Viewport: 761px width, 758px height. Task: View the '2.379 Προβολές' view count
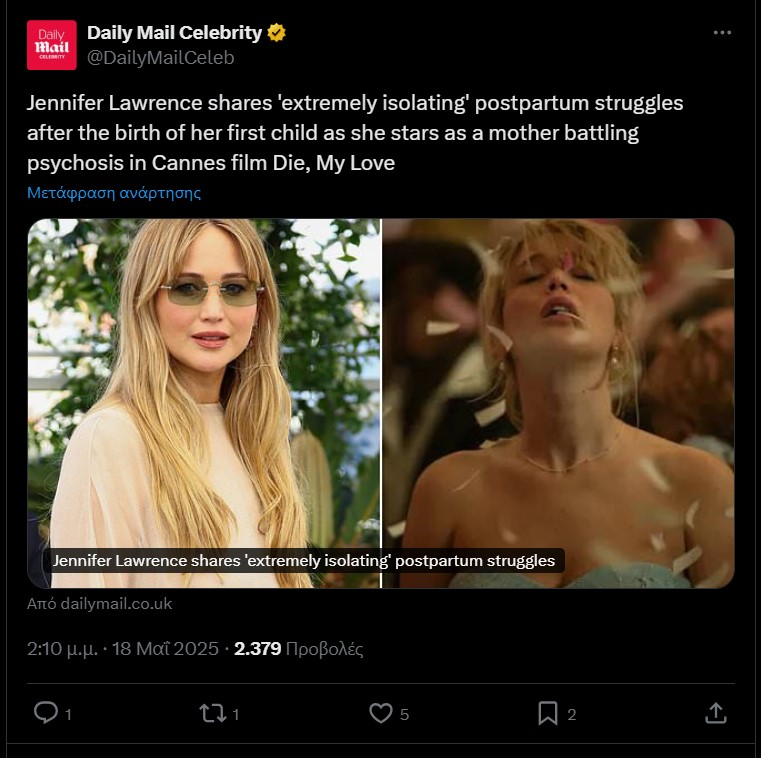(298, 649)
